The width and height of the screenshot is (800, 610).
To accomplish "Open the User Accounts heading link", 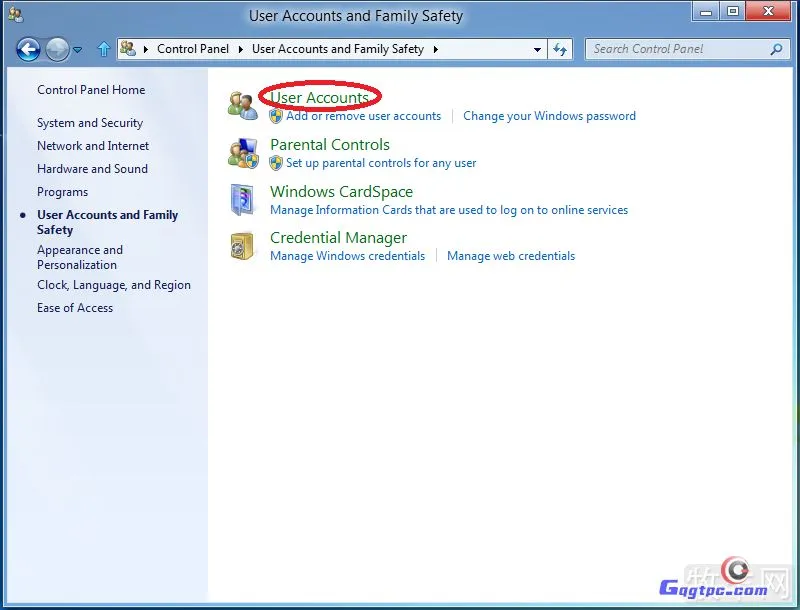I will [319, 98].
